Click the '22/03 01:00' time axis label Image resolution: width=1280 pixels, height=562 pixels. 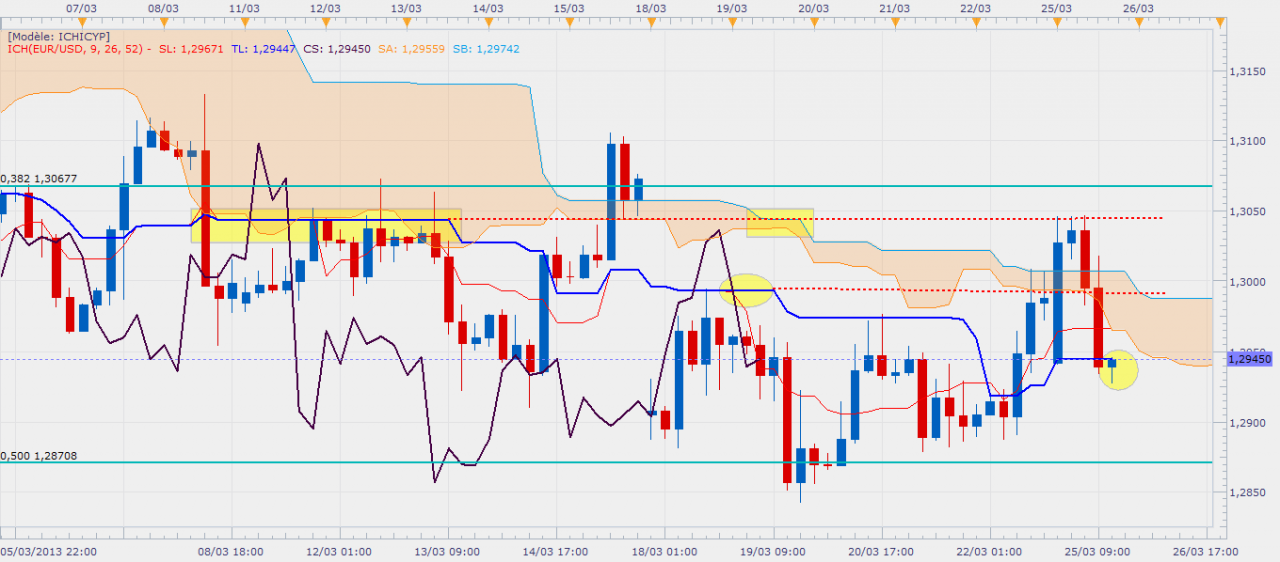(x=989, y=551)
